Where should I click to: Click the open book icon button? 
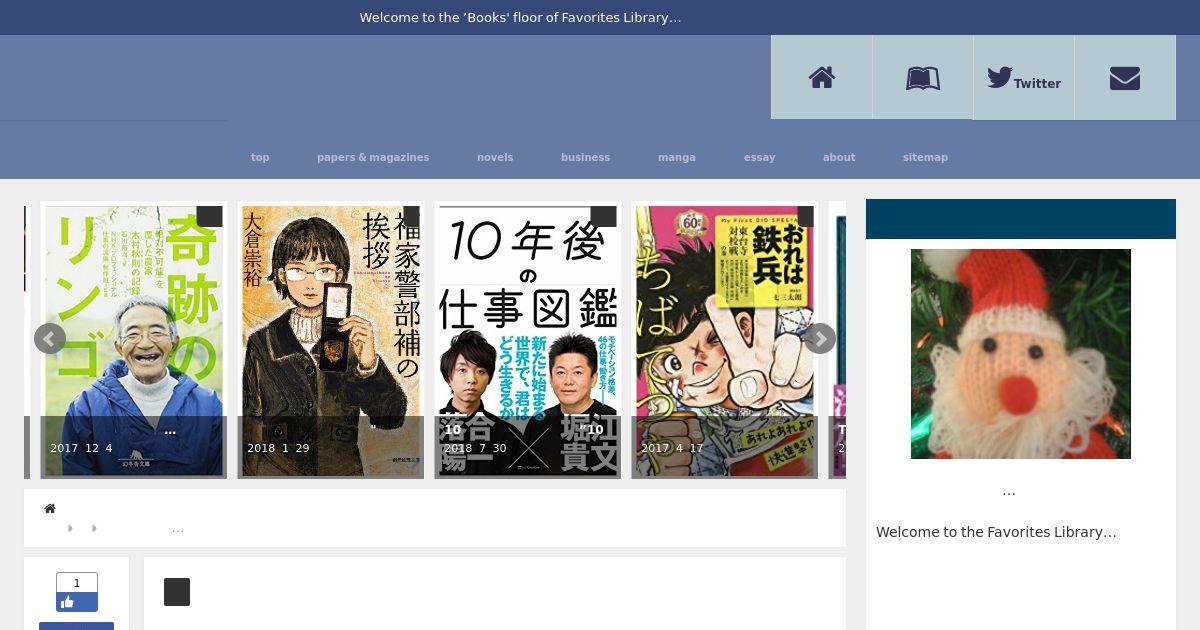tap(923, 78)
